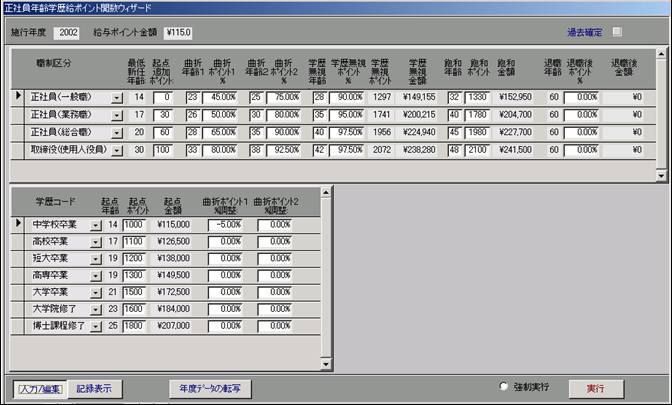Click 曲折ポイント1調整 field in 大学院修了 row

point(225,309)
